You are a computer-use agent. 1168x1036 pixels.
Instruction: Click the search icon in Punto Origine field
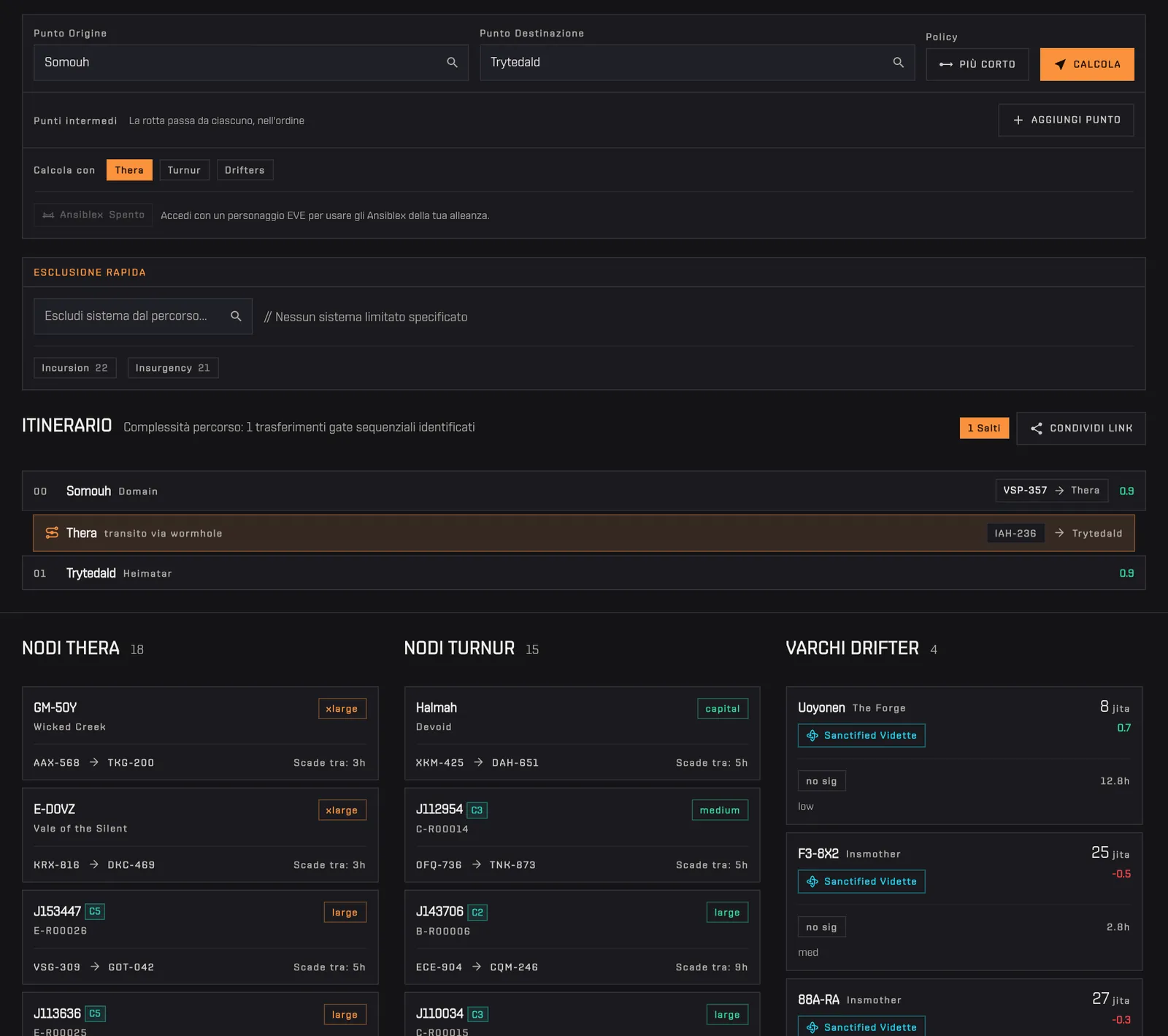[452, 63]
